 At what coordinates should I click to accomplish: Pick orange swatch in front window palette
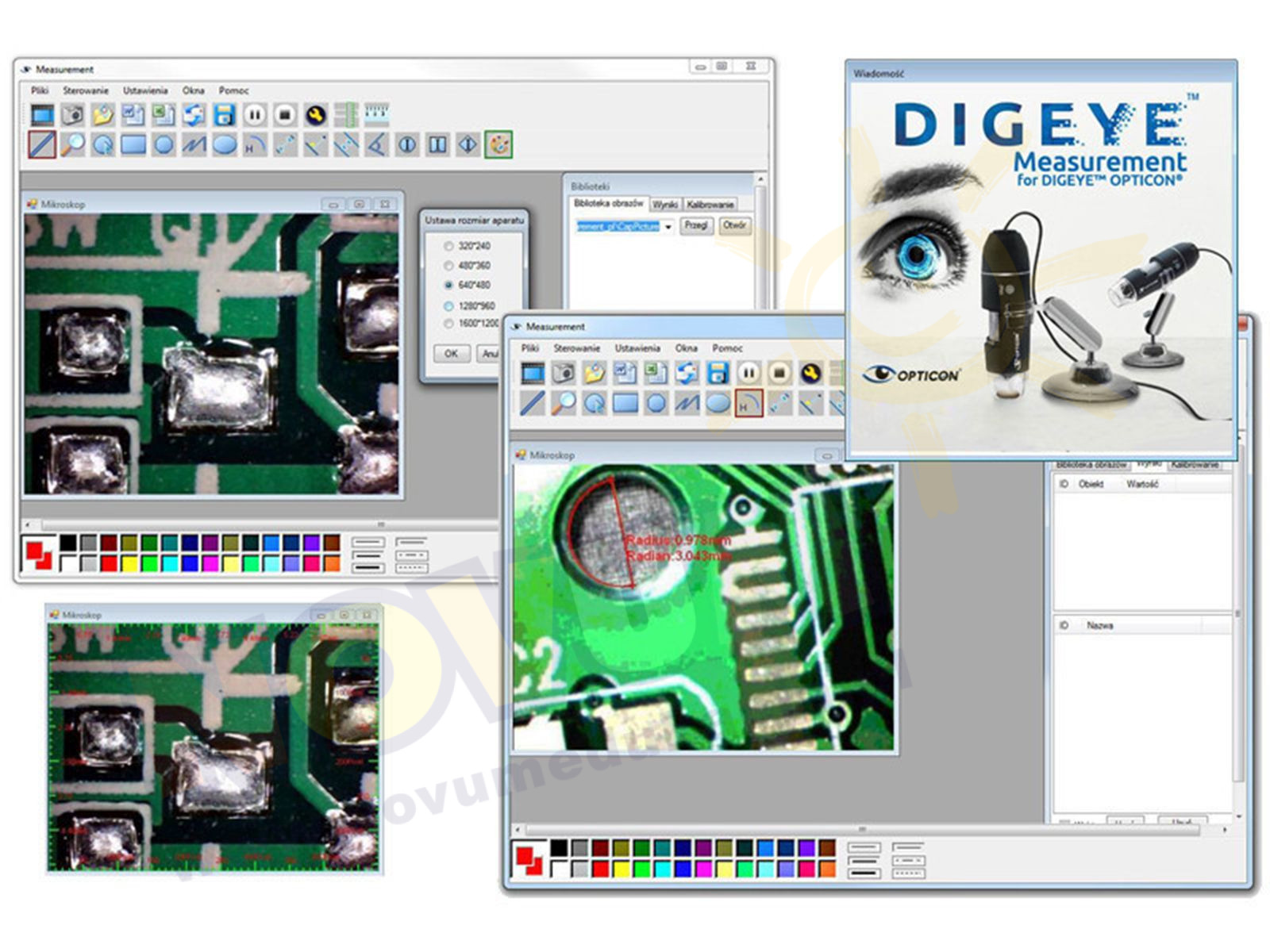click(x=826, y=869)
